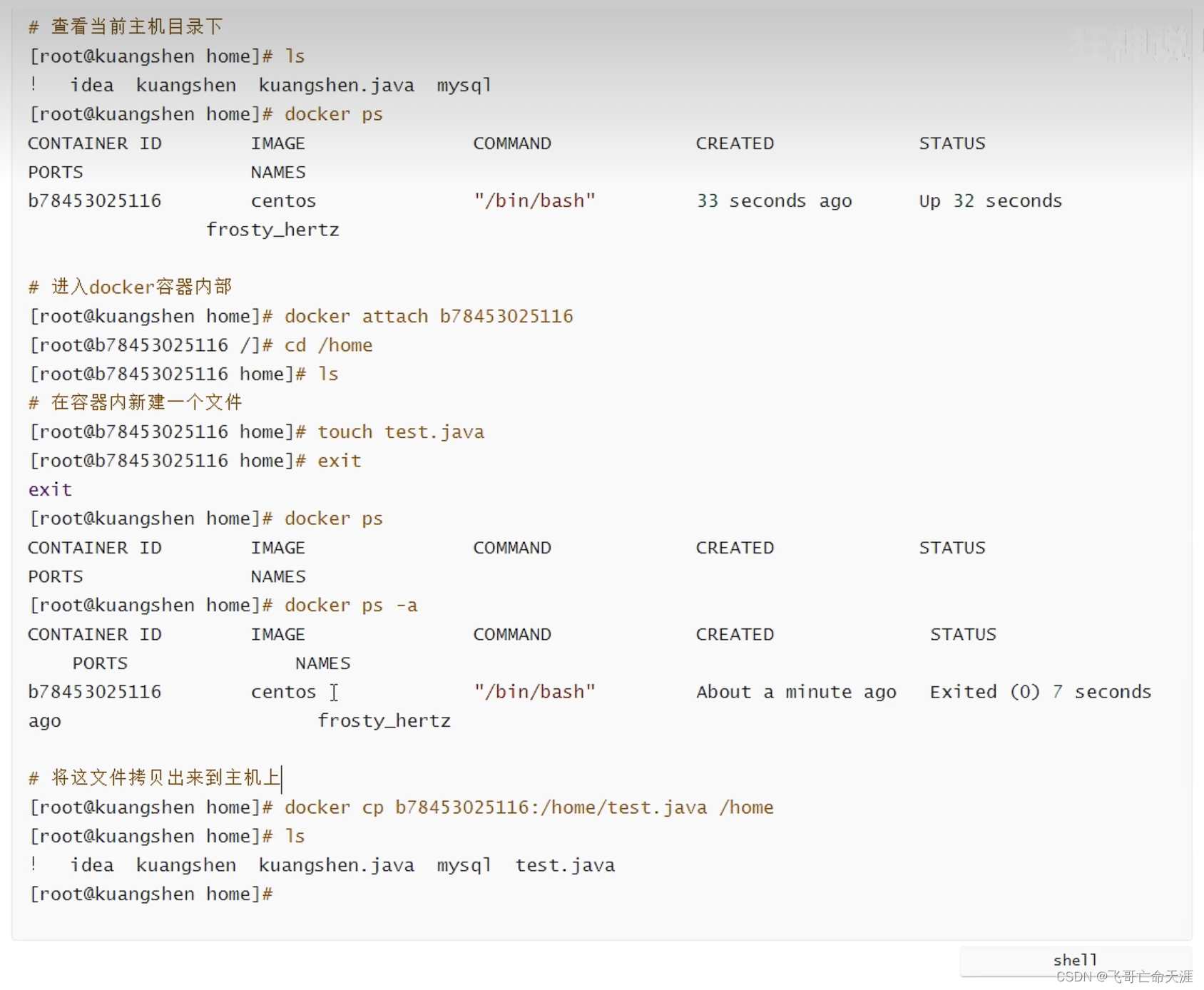Click the comment '# 在容器内新建一个文件'
The width and height of the screenshot is (1204, 990).
pos(135,403)
